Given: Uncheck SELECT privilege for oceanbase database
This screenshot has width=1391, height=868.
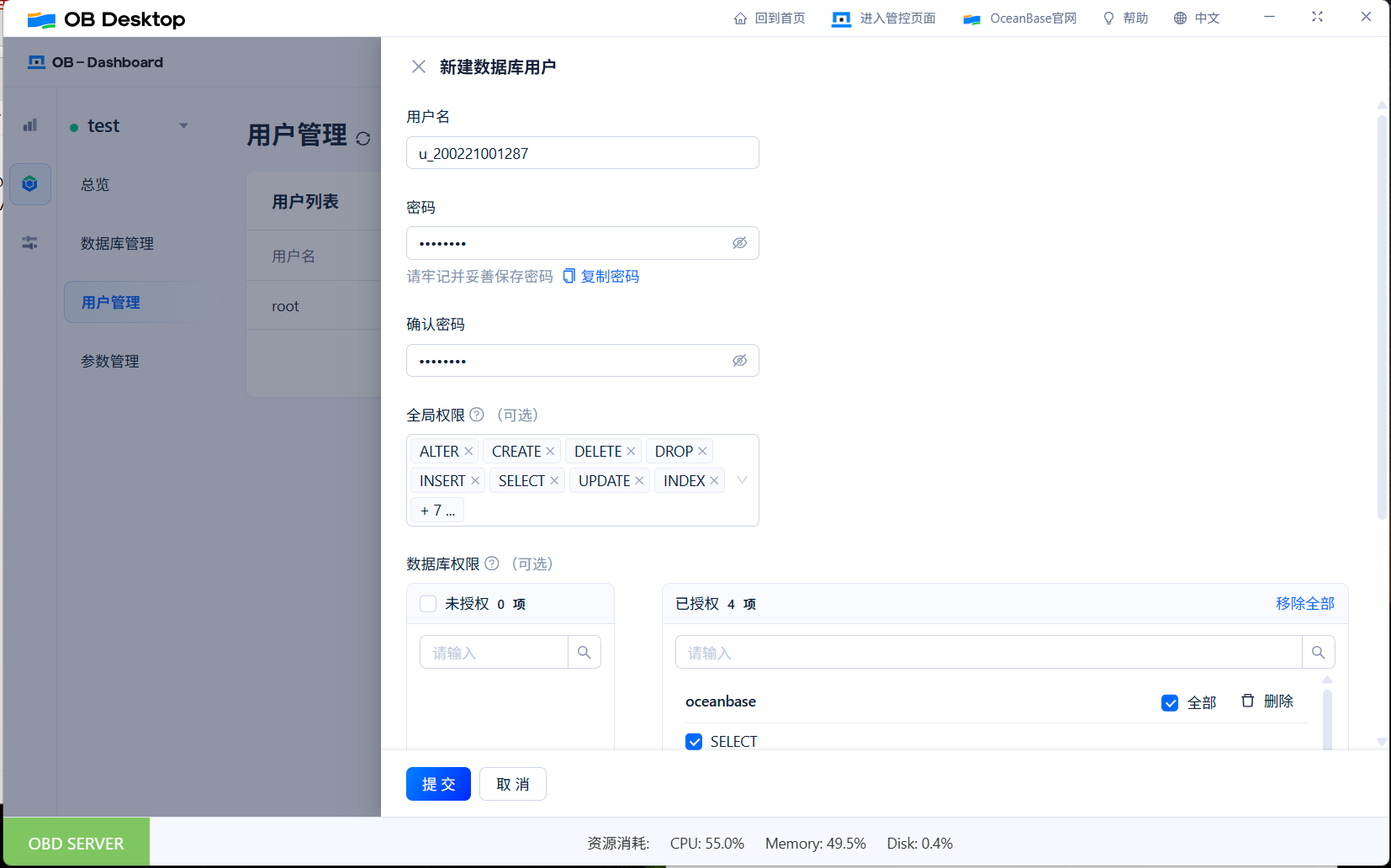Looking at the screenshot, I should pos(693,741).
